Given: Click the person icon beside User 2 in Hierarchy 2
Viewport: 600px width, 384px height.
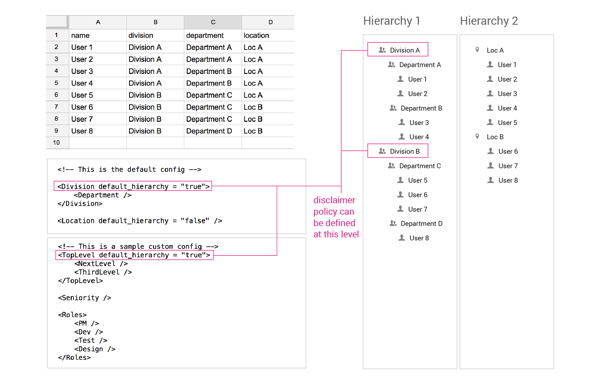Looking at the screenshot, I should 490,79.
